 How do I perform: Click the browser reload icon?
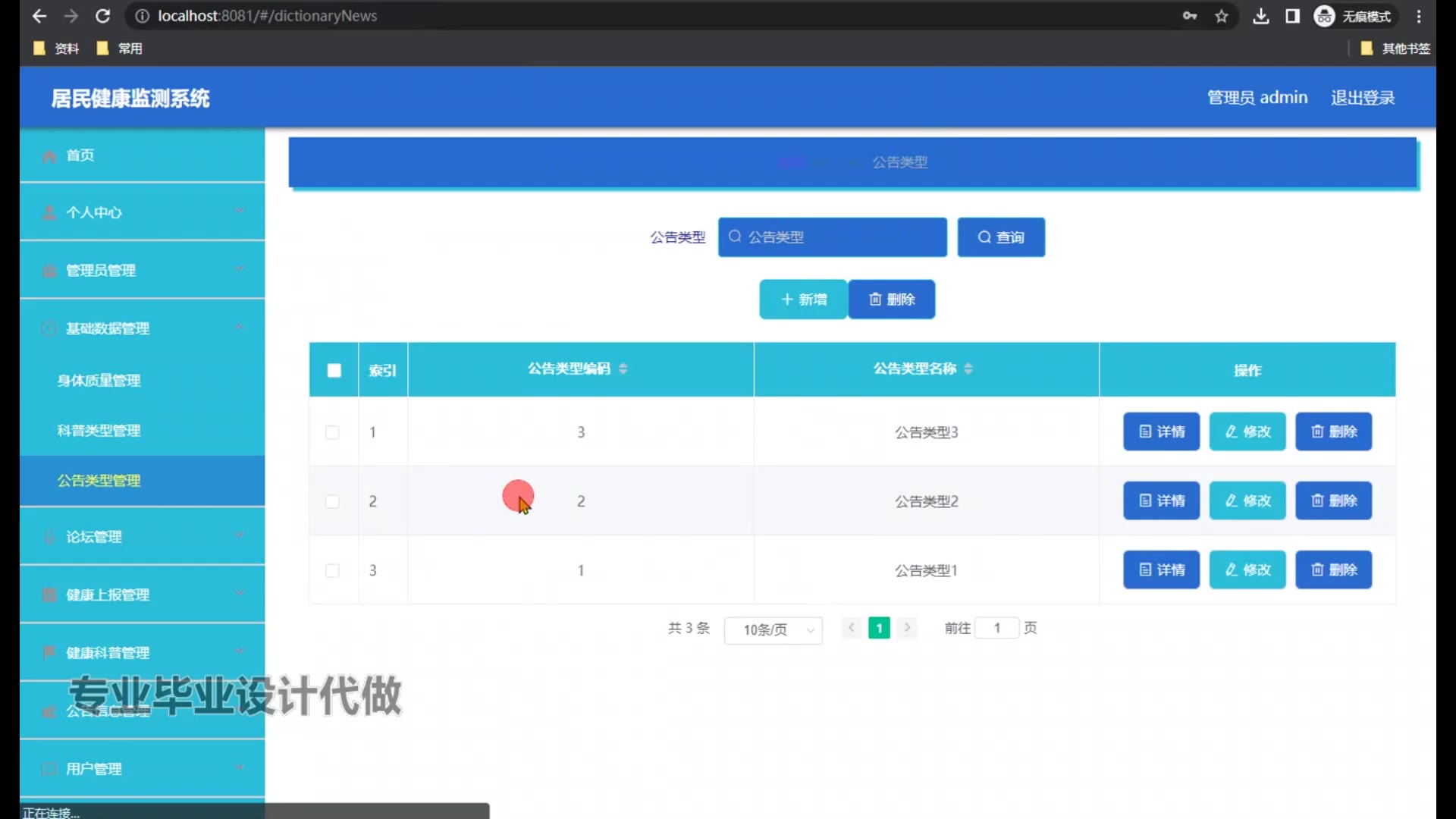click(x=103, y=16)
